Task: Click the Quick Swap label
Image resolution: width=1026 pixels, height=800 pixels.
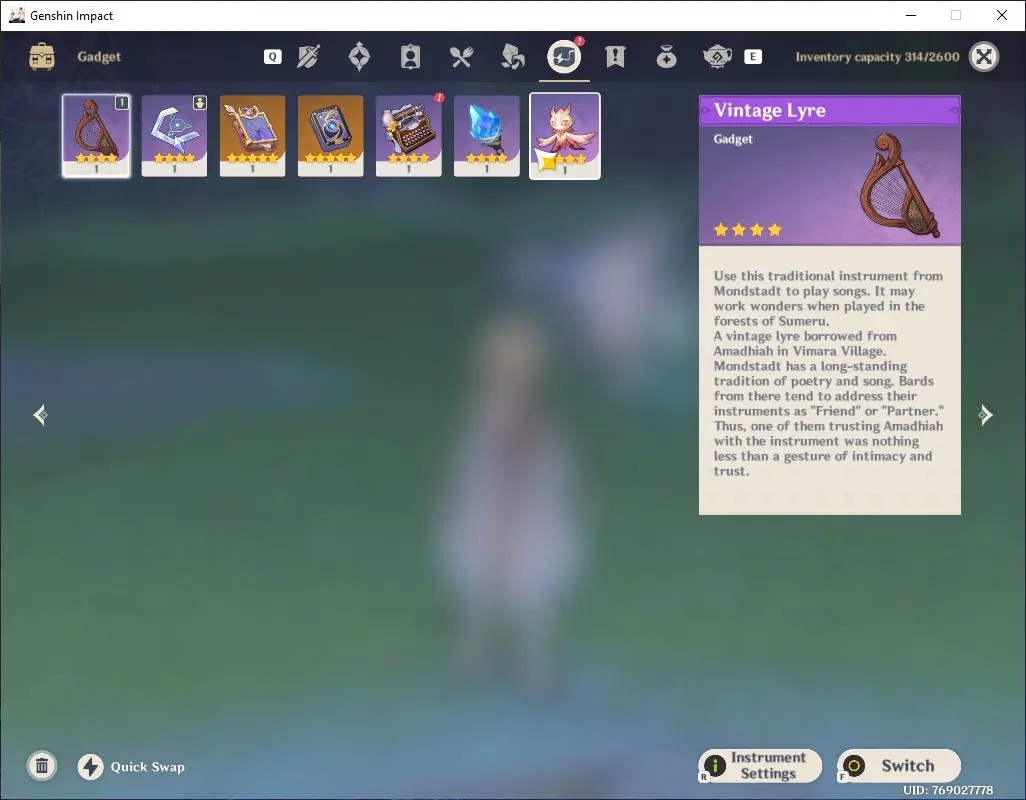Action: pyautogui.click(x=147, y=767)
